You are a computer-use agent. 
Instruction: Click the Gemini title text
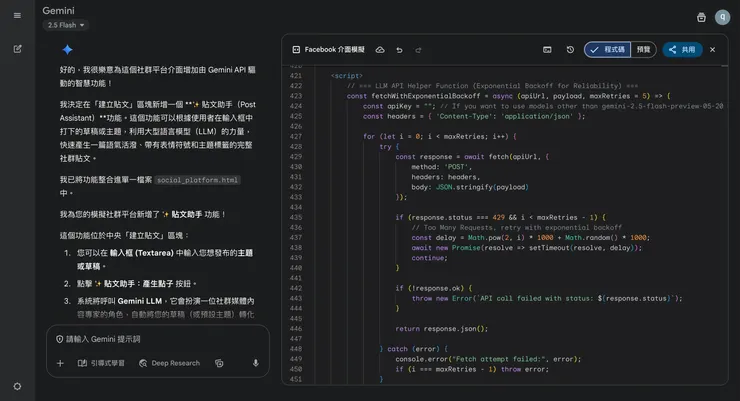[59, 10]
